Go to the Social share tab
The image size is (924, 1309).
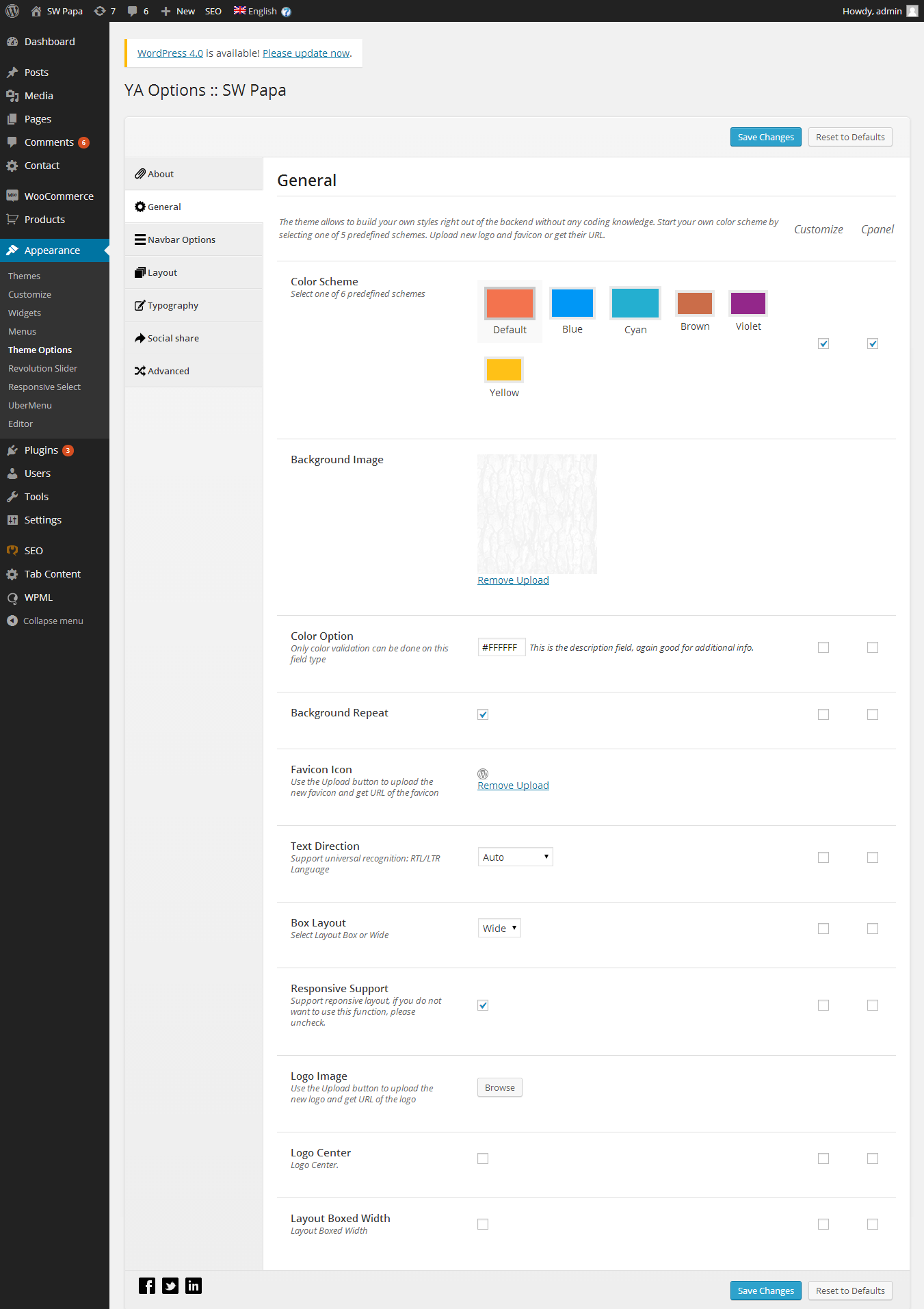click(194, 338)
